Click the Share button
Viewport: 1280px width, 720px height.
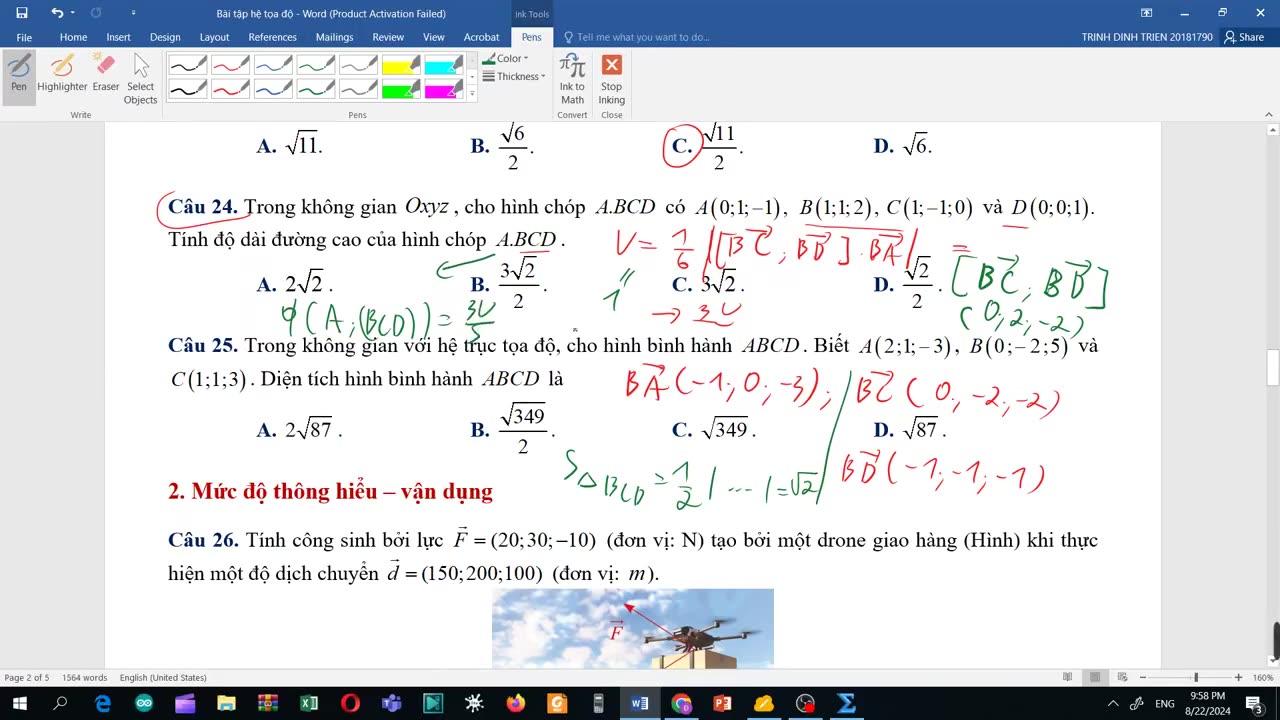pos(1244,37)
